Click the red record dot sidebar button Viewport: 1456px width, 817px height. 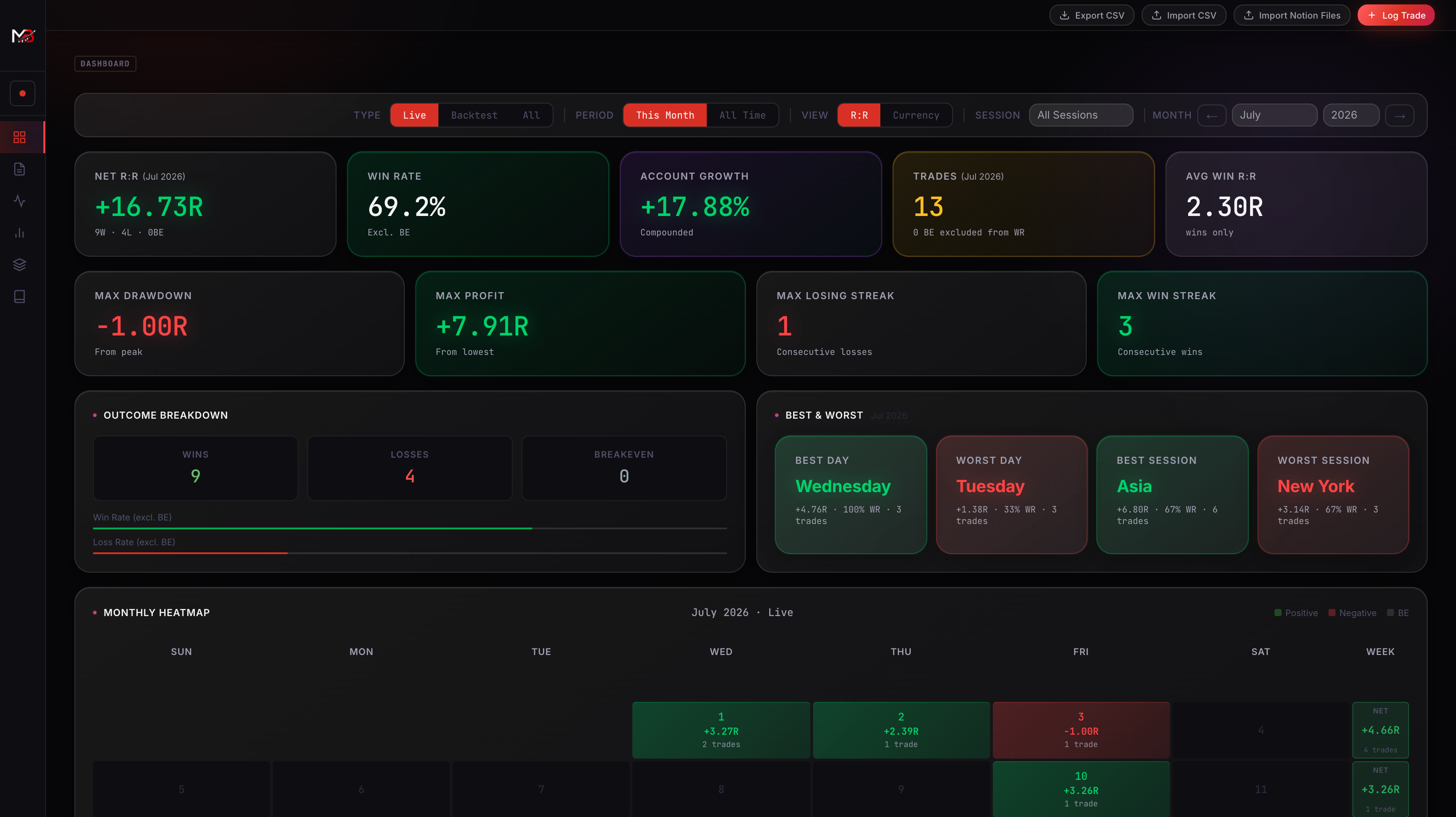pyautogui.click(x=23, y=93)
